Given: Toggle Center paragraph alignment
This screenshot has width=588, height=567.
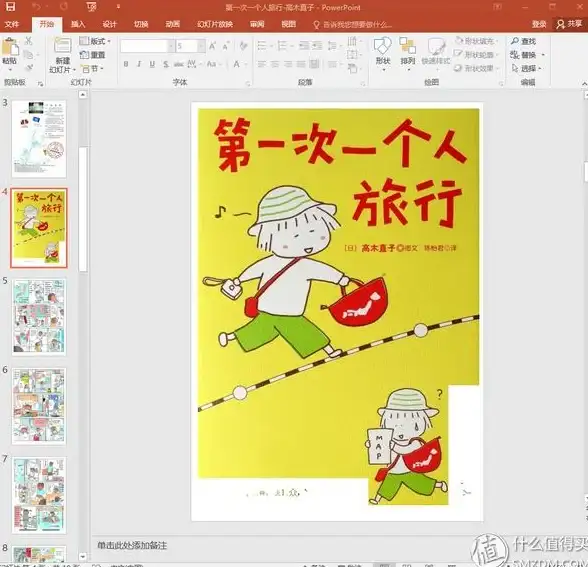Looking at the screenshot, I should (x=275, y=64).
